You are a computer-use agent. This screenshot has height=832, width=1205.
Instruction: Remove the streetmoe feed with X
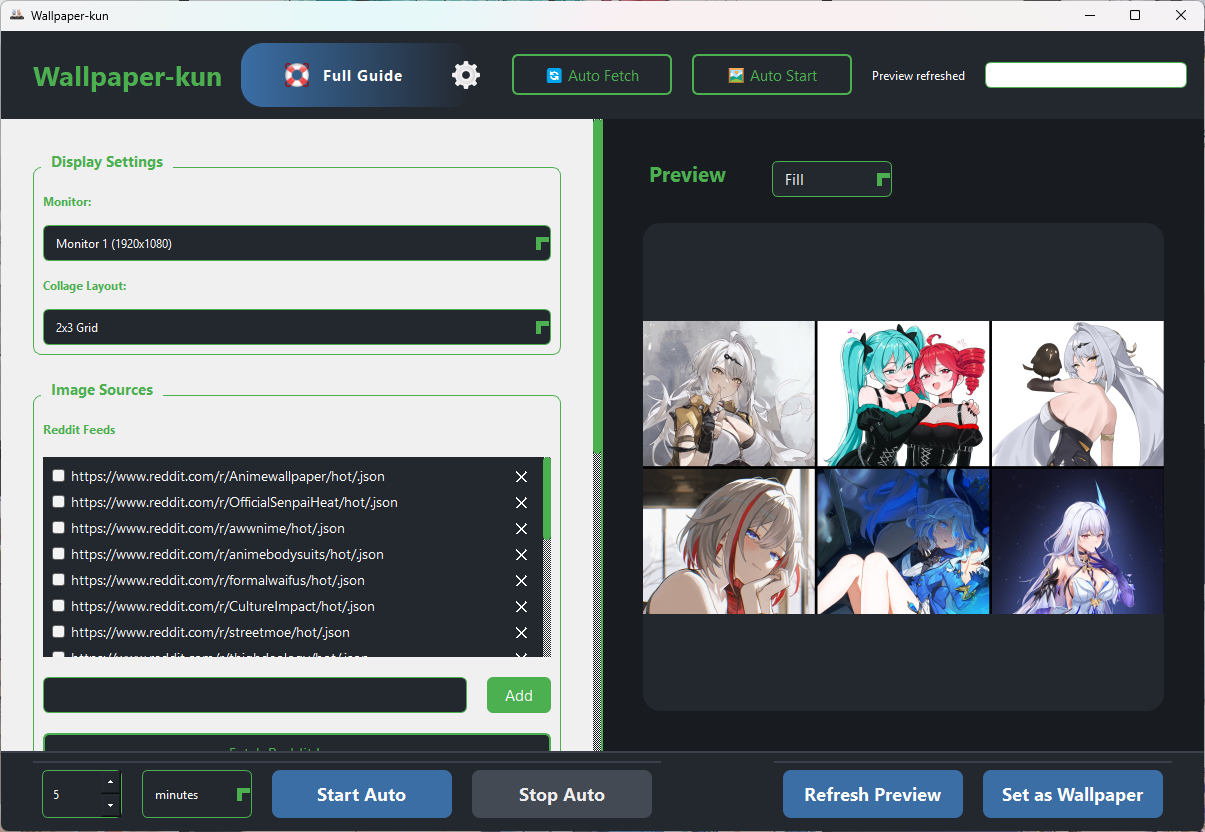coord(521,633)
